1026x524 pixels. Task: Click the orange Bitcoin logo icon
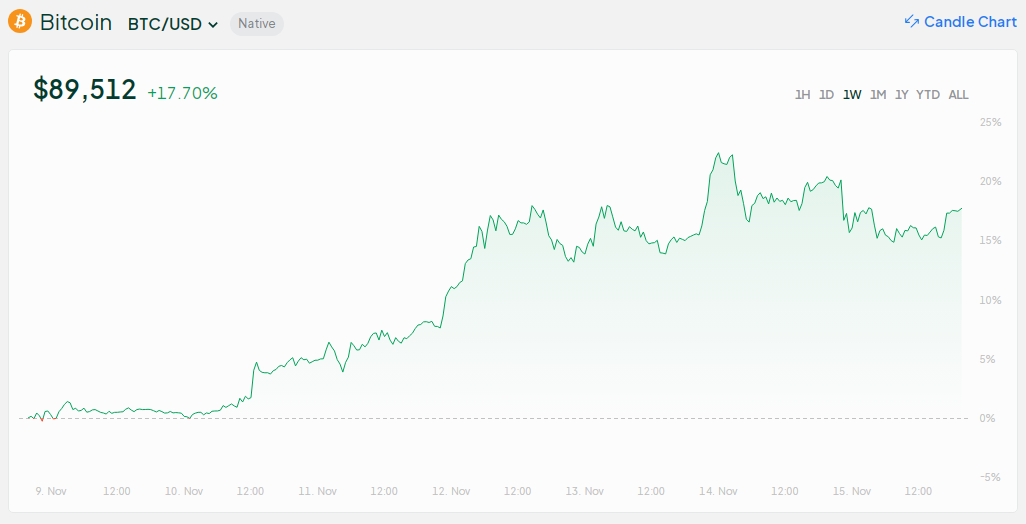(x=20, y=22)
